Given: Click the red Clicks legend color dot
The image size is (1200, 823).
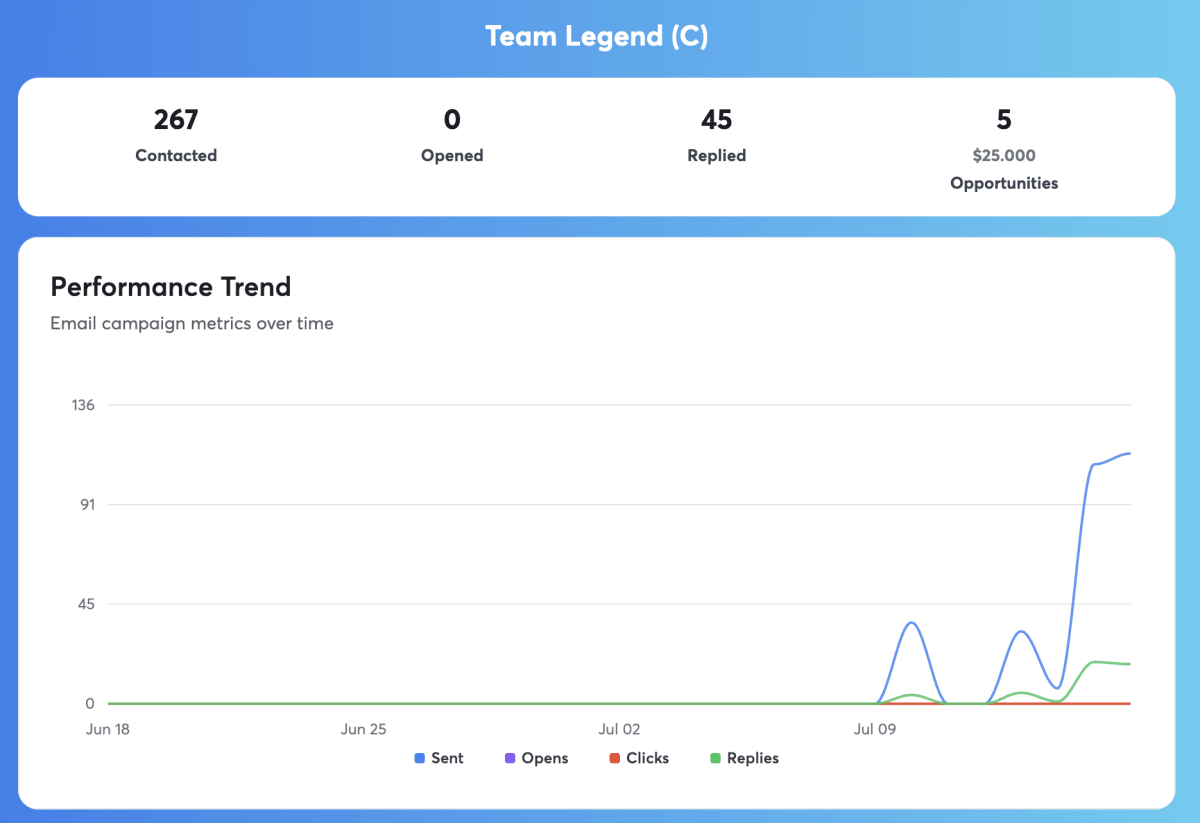Looking at the screenshot, I should click(x=615, y=759).
